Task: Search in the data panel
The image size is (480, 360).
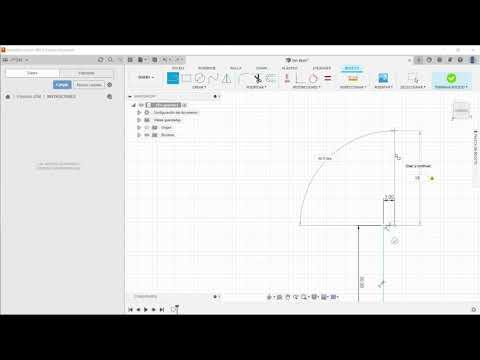Action: 110,60
